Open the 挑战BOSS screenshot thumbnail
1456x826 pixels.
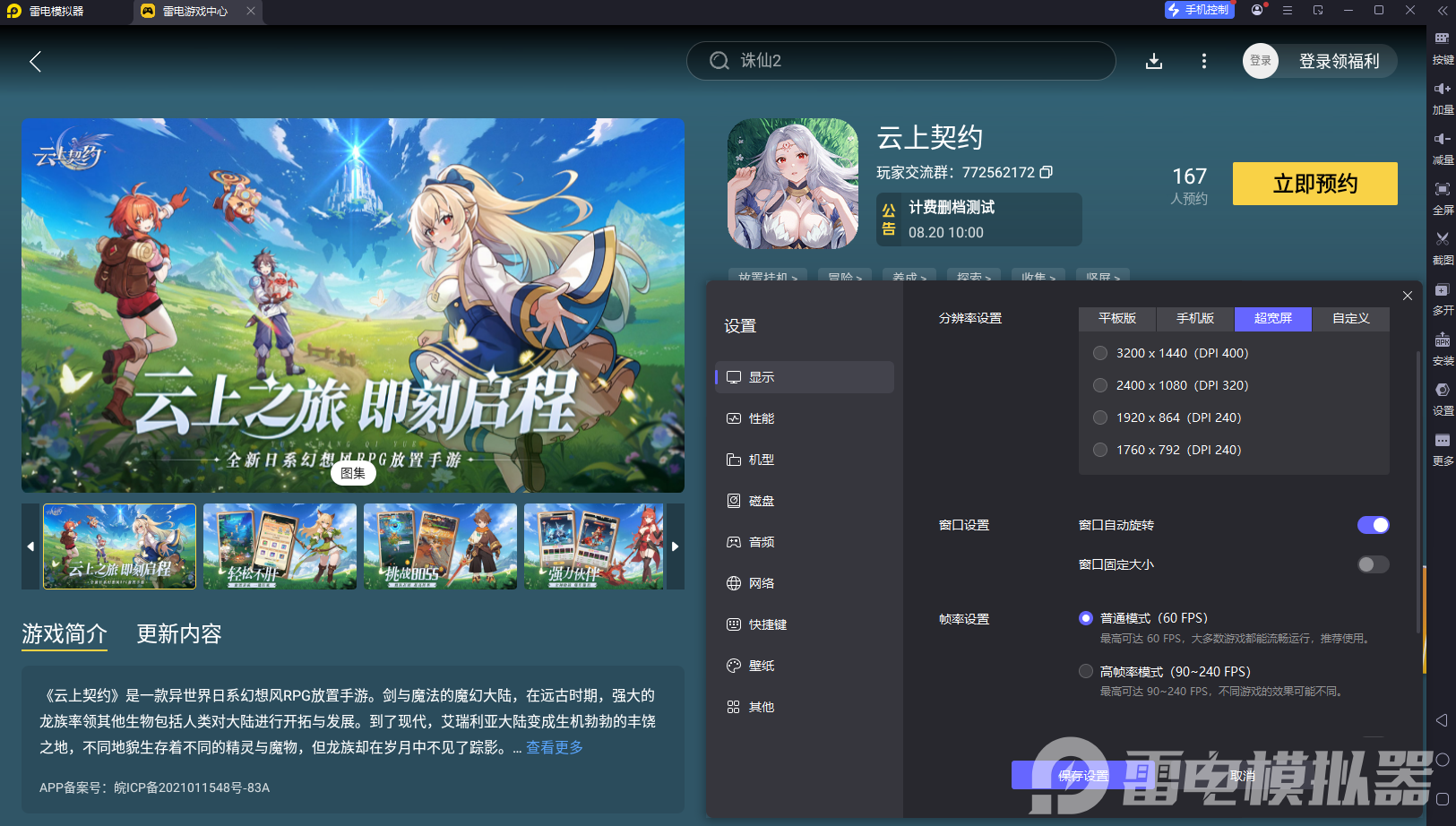440,546
